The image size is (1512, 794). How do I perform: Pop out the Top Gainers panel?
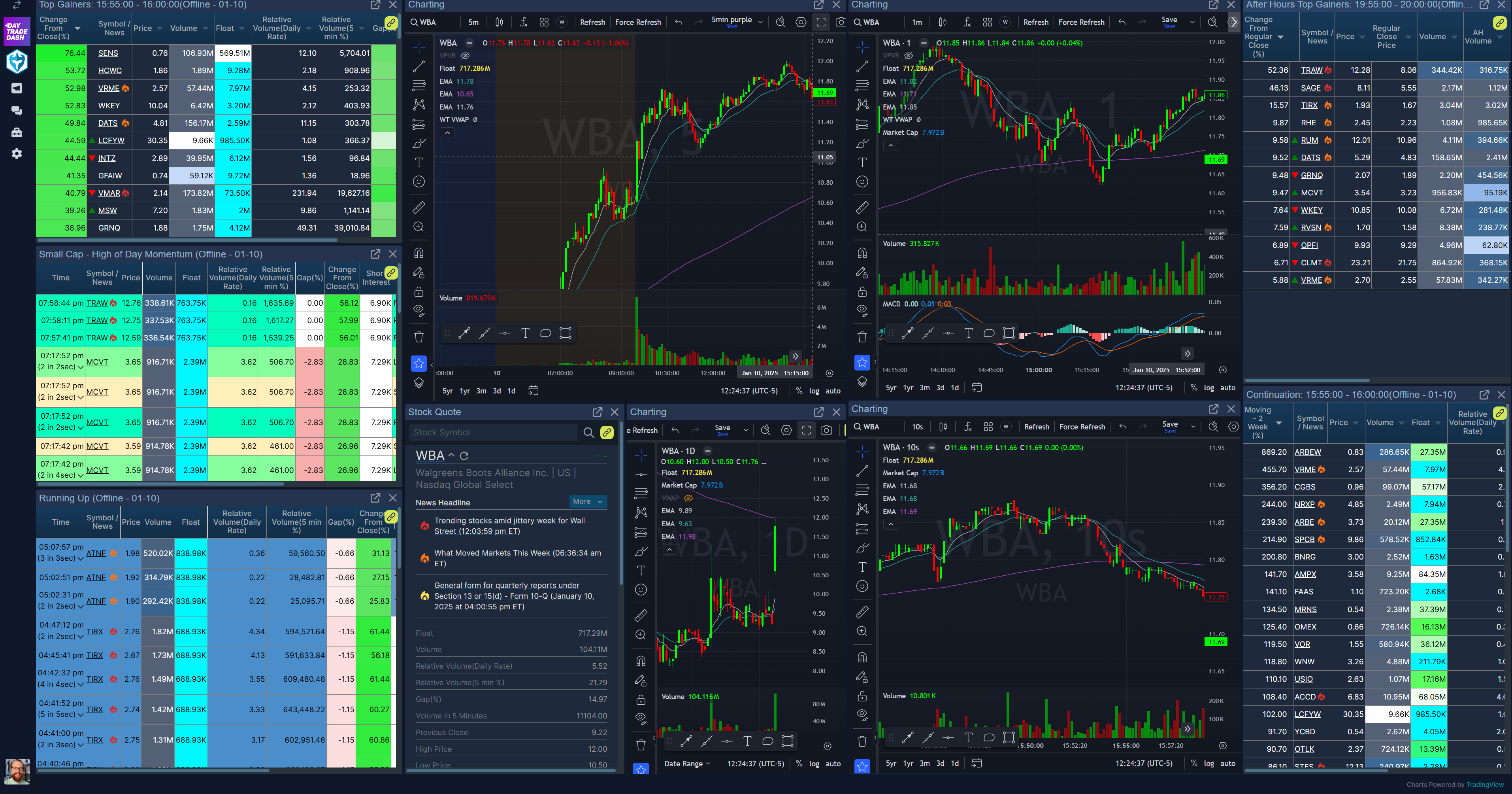pyautogui.click(x=375, y=5)
